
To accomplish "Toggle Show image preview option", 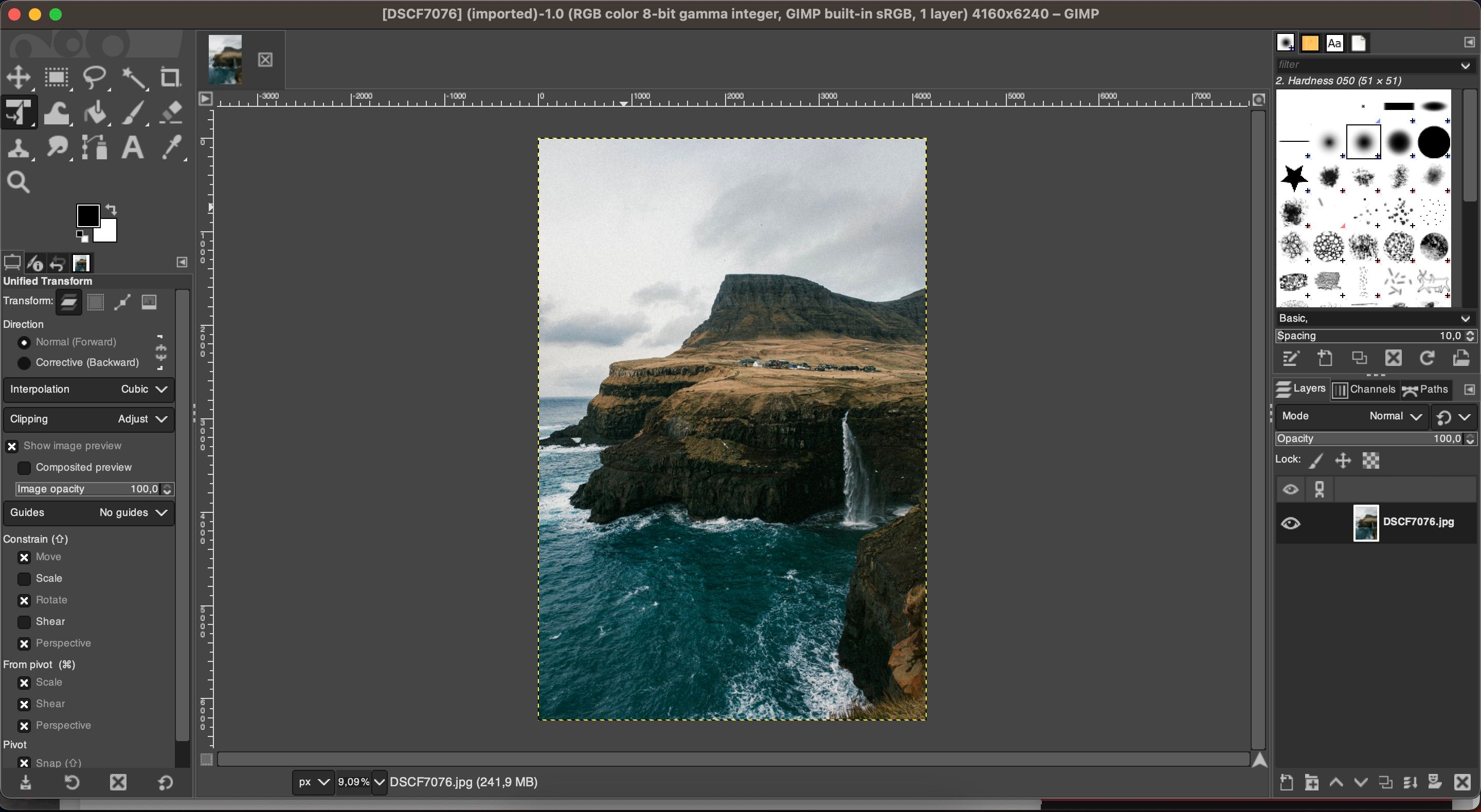I will pos(12,445).
